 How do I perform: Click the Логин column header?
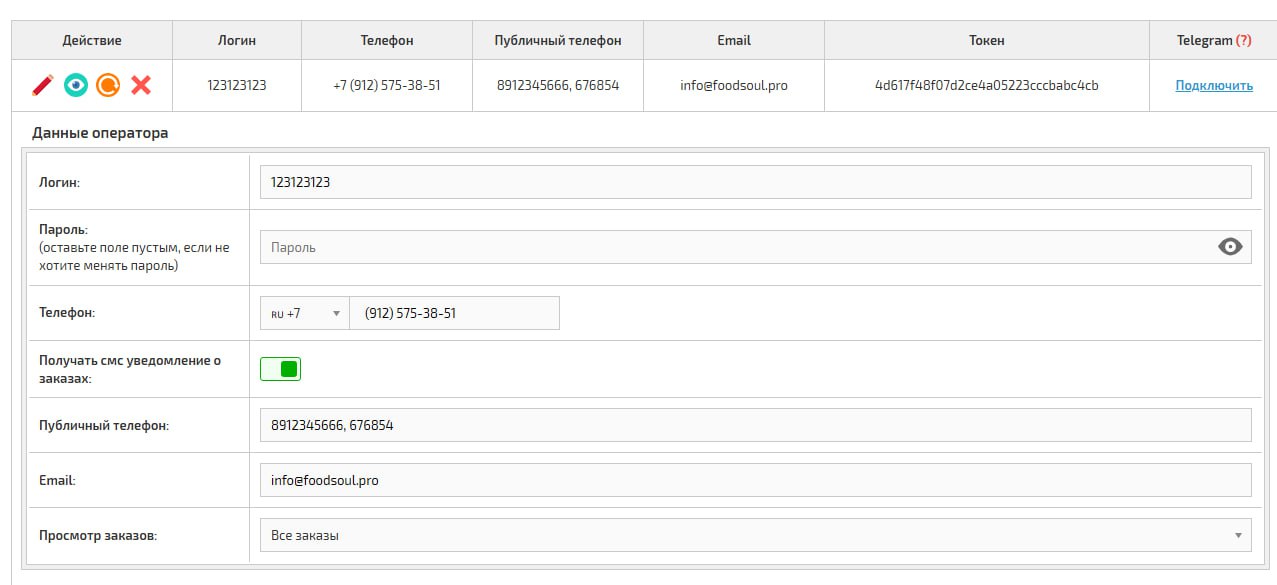click(x=237, y=40)
